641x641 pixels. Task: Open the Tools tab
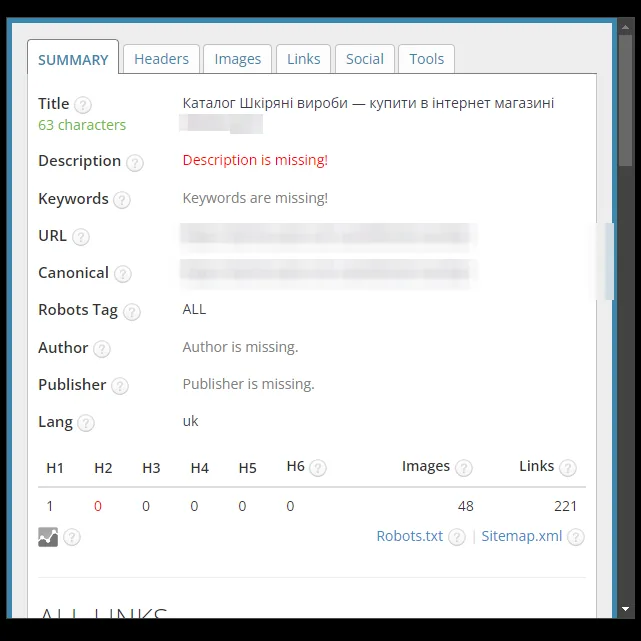(426, 59)
